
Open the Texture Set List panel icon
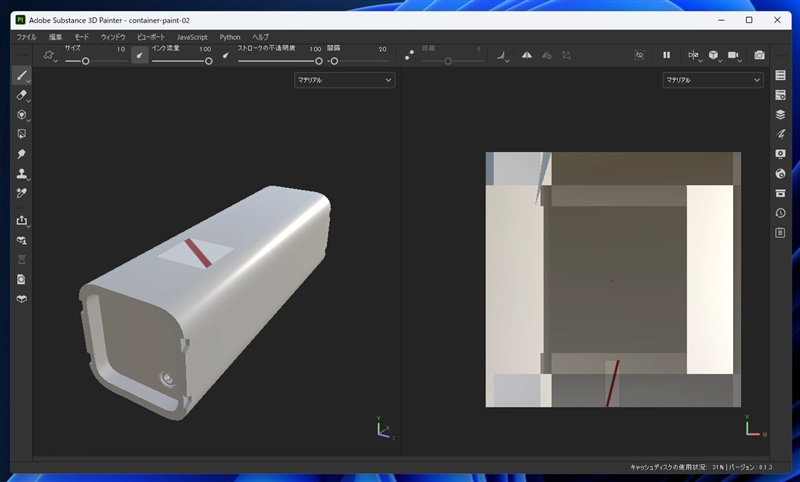[780, 75]
